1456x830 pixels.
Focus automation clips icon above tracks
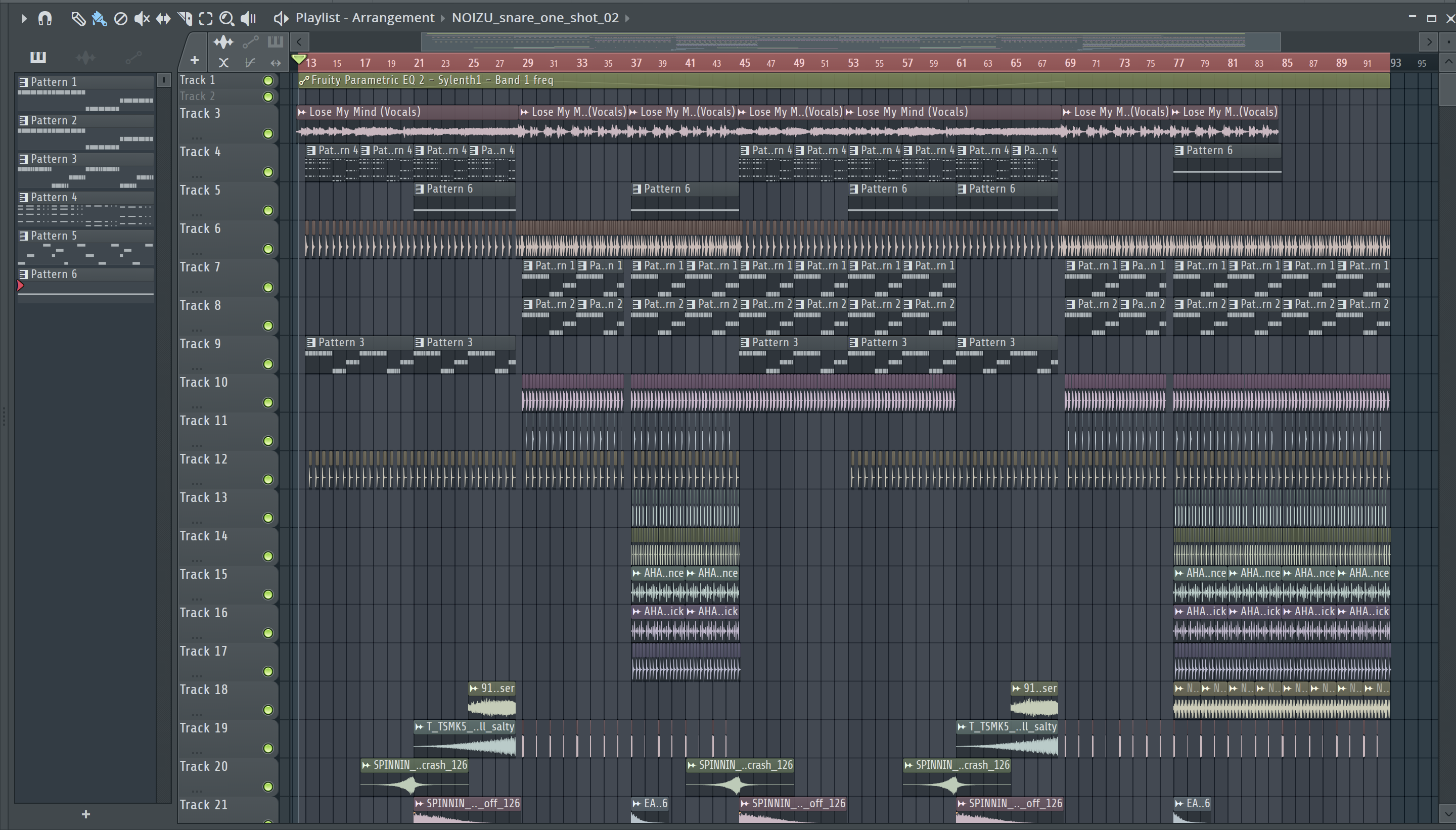click(250, 41)
